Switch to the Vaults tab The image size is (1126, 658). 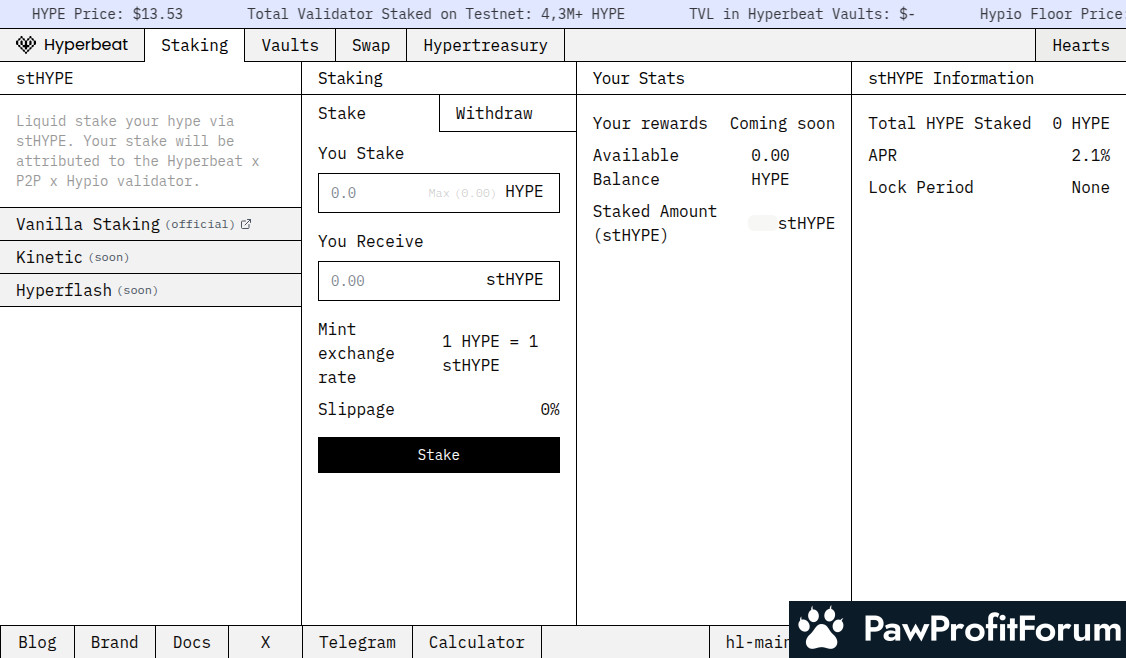point(290,45)
